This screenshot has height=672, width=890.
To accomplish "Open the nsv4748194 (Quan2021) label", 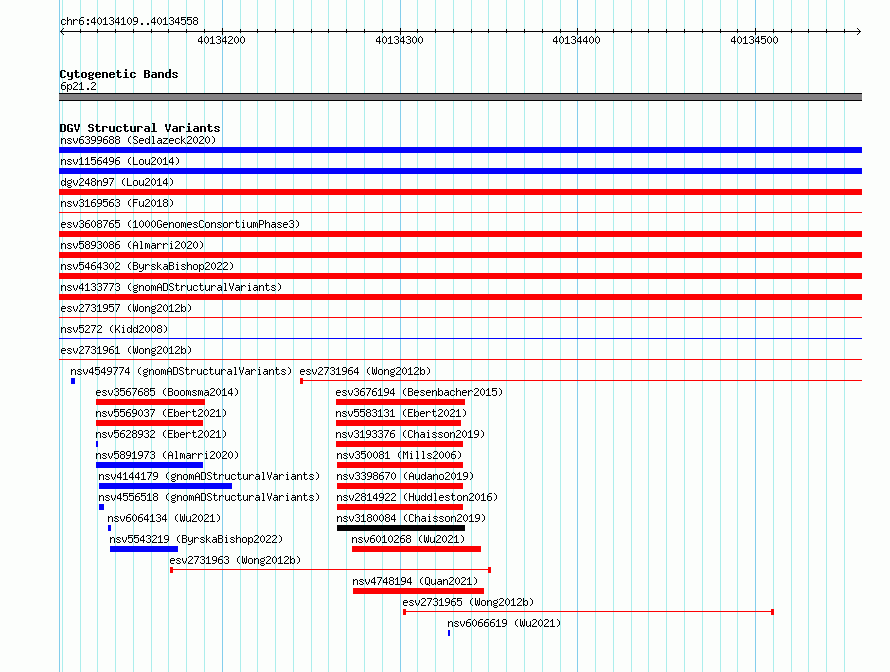I will coord(415,581).
